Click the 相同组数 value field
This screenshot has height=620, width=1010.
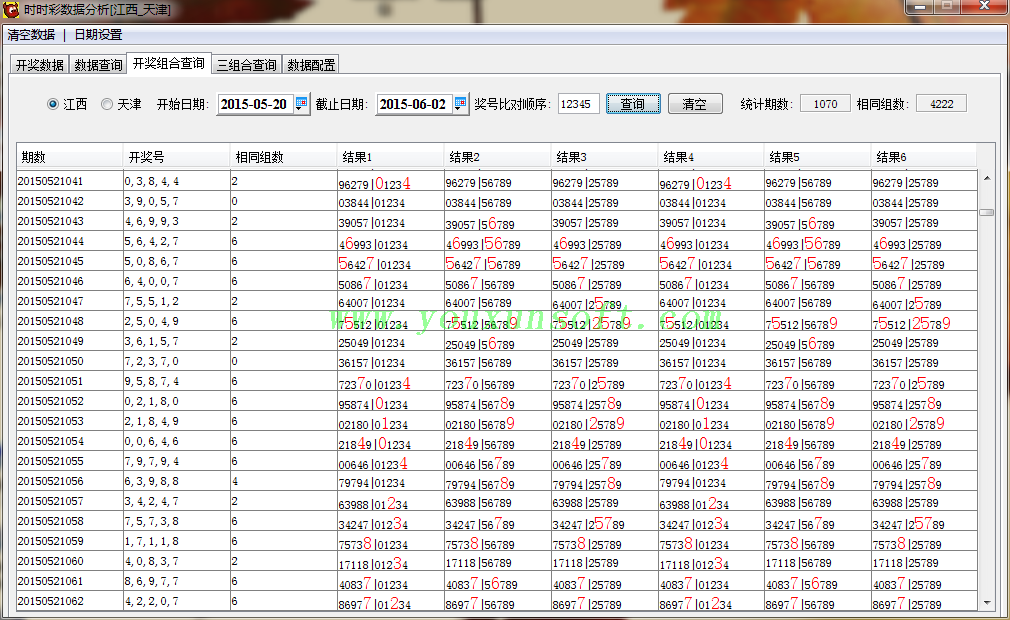coord(941,104)
